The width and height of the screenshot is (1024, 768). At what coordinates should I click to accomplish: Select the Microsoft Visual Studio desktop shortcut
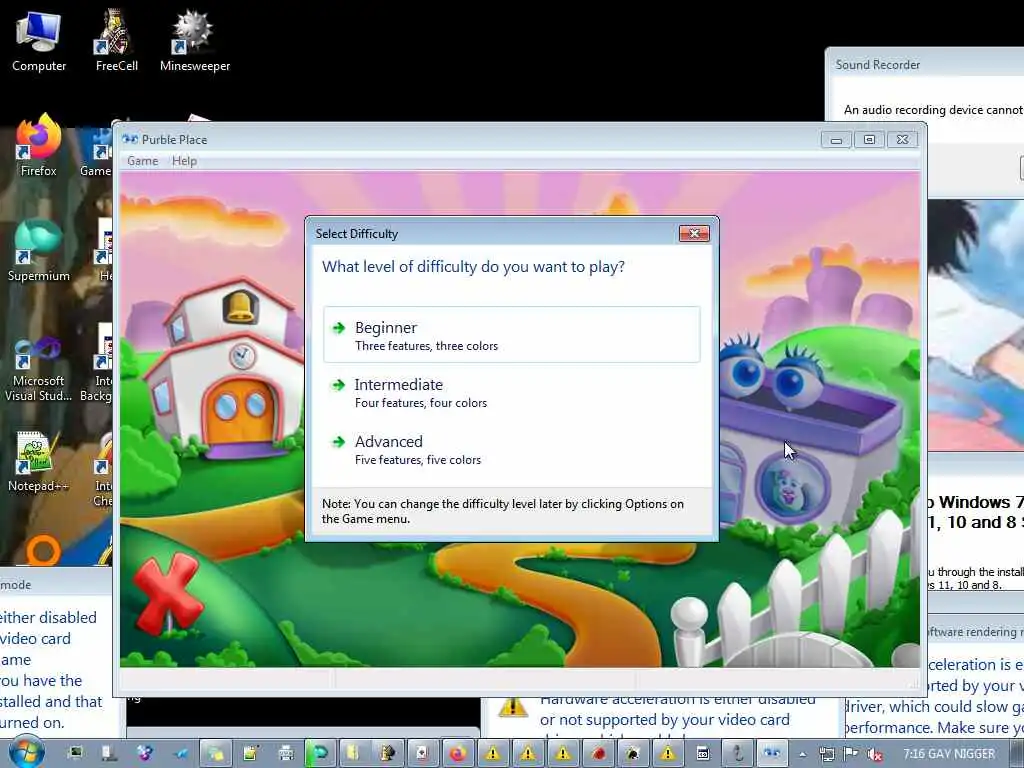pyautogui.click(x=39, y=370)
